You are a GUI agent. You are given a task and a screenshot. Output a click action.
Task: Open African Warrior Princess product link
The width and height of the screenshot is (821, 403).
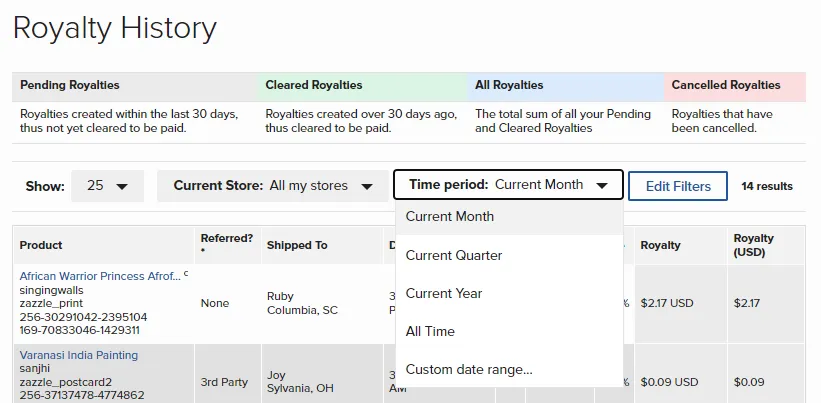point(100,276)
